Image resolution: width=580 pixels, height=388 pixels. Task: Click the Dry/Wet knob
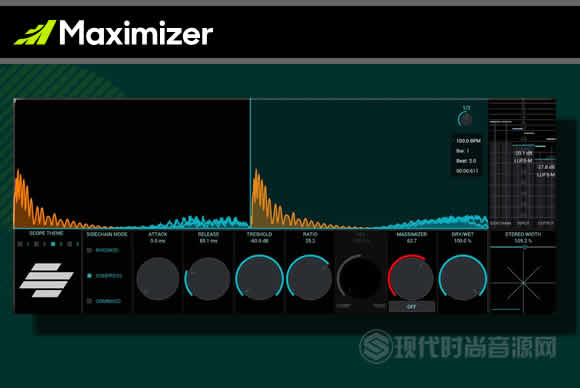pos(462,278)
